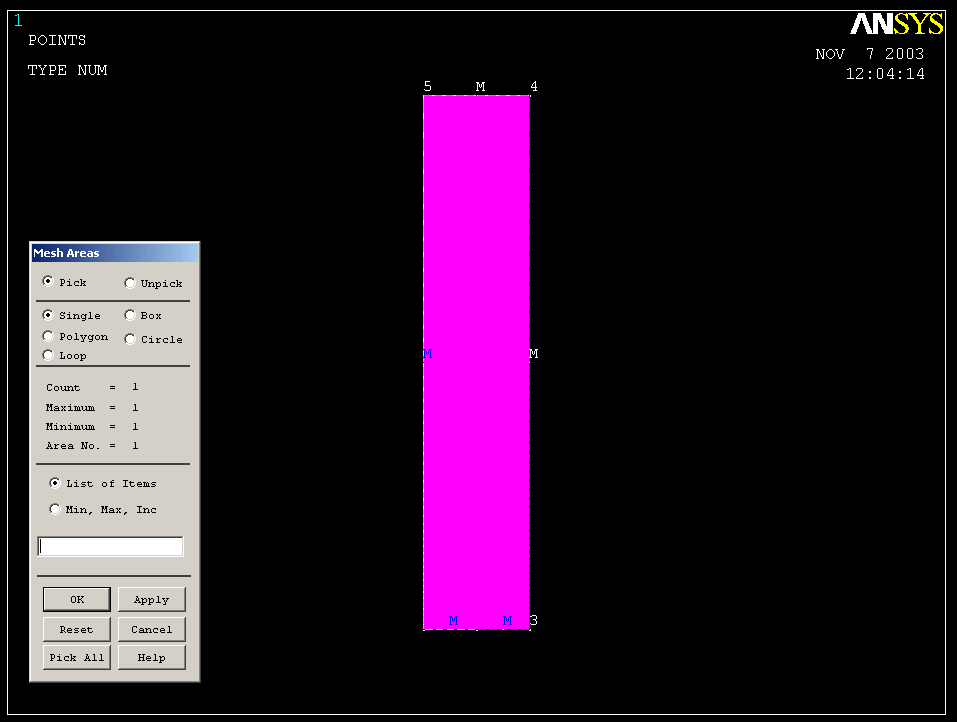Open Help for Mesh Areas
The image size is (957, 722).
[151, 657]
